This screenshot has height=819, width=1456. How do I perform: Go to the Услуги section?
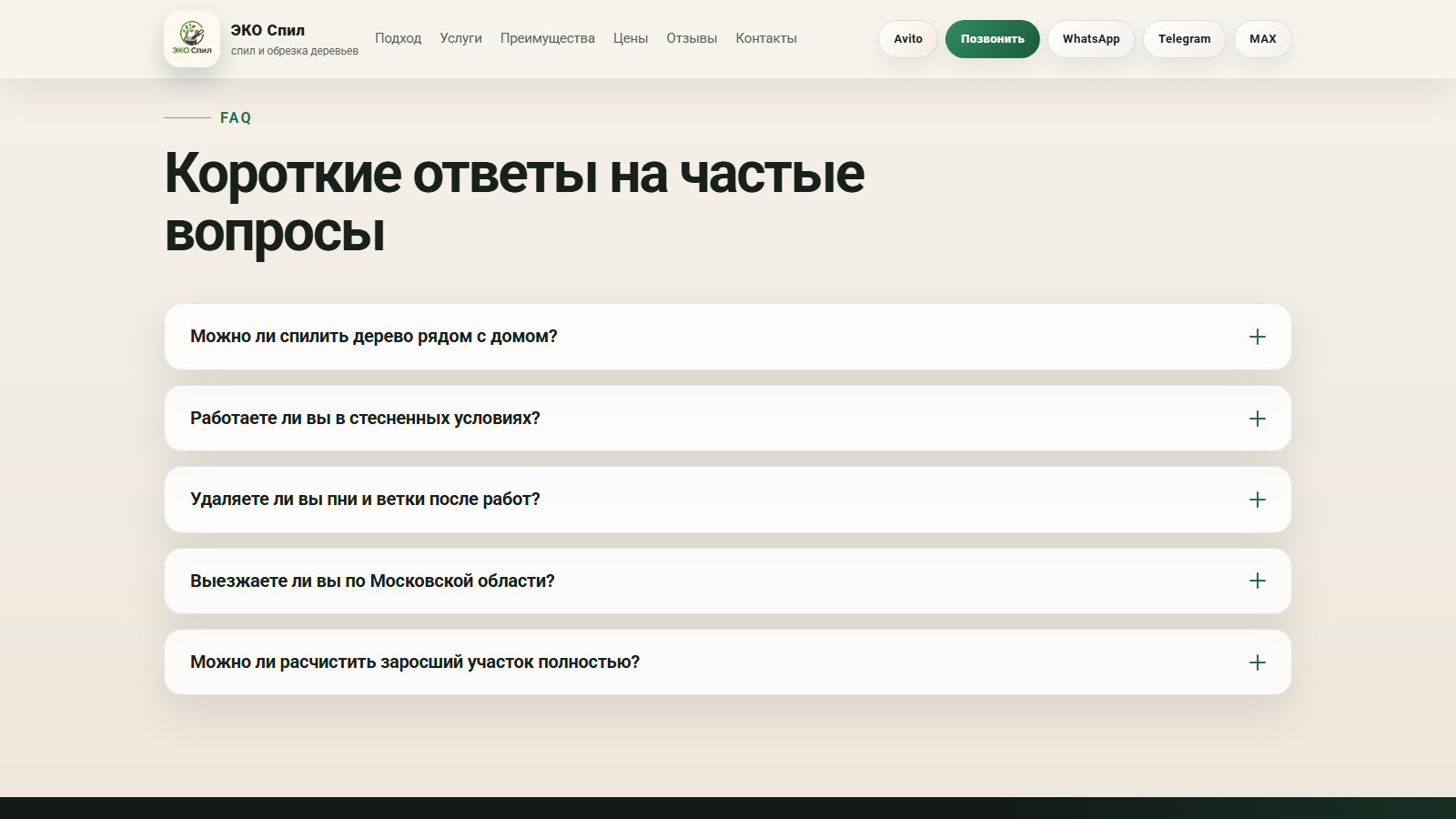coord(460,38)
